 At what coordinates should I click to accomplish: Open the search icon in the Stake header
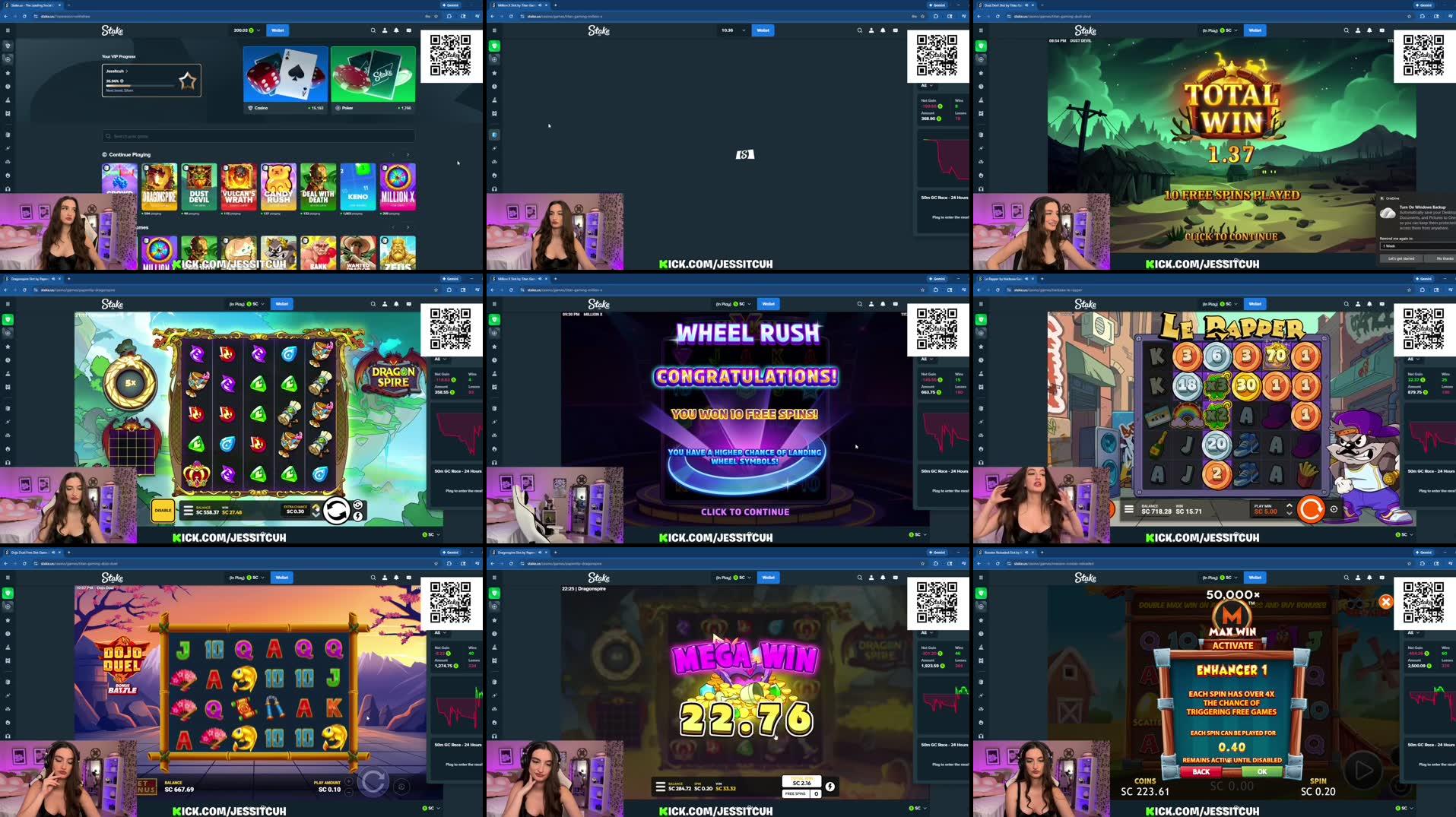(373, 30)
